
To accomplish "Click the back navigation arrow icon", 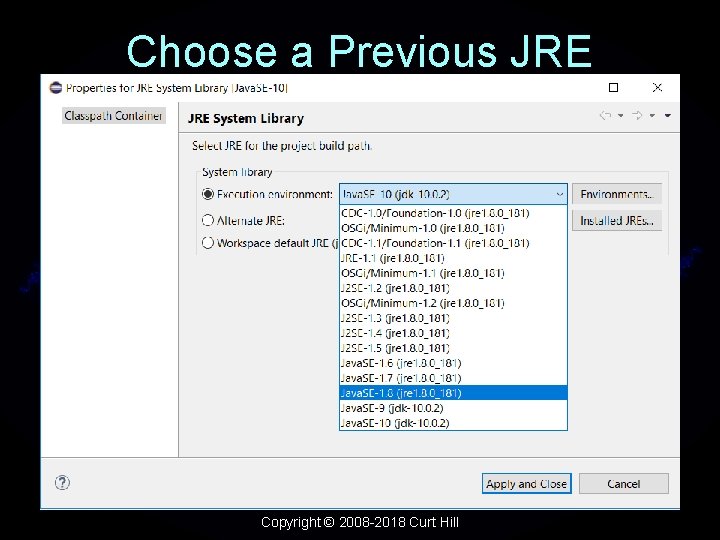I will [606, 115].
